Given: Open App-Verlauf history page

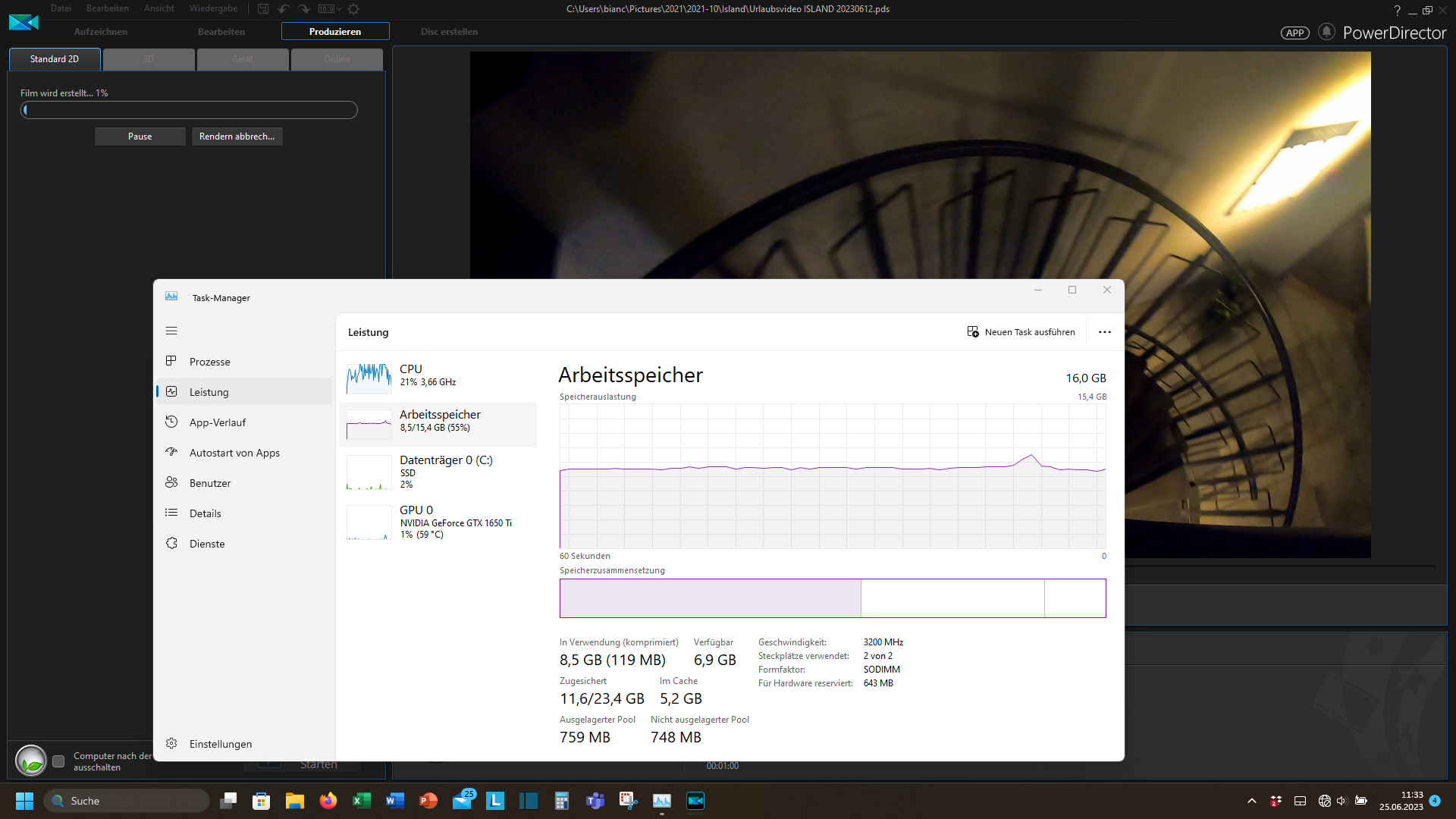Looking at the screenshot, I should tap(217, 422).
